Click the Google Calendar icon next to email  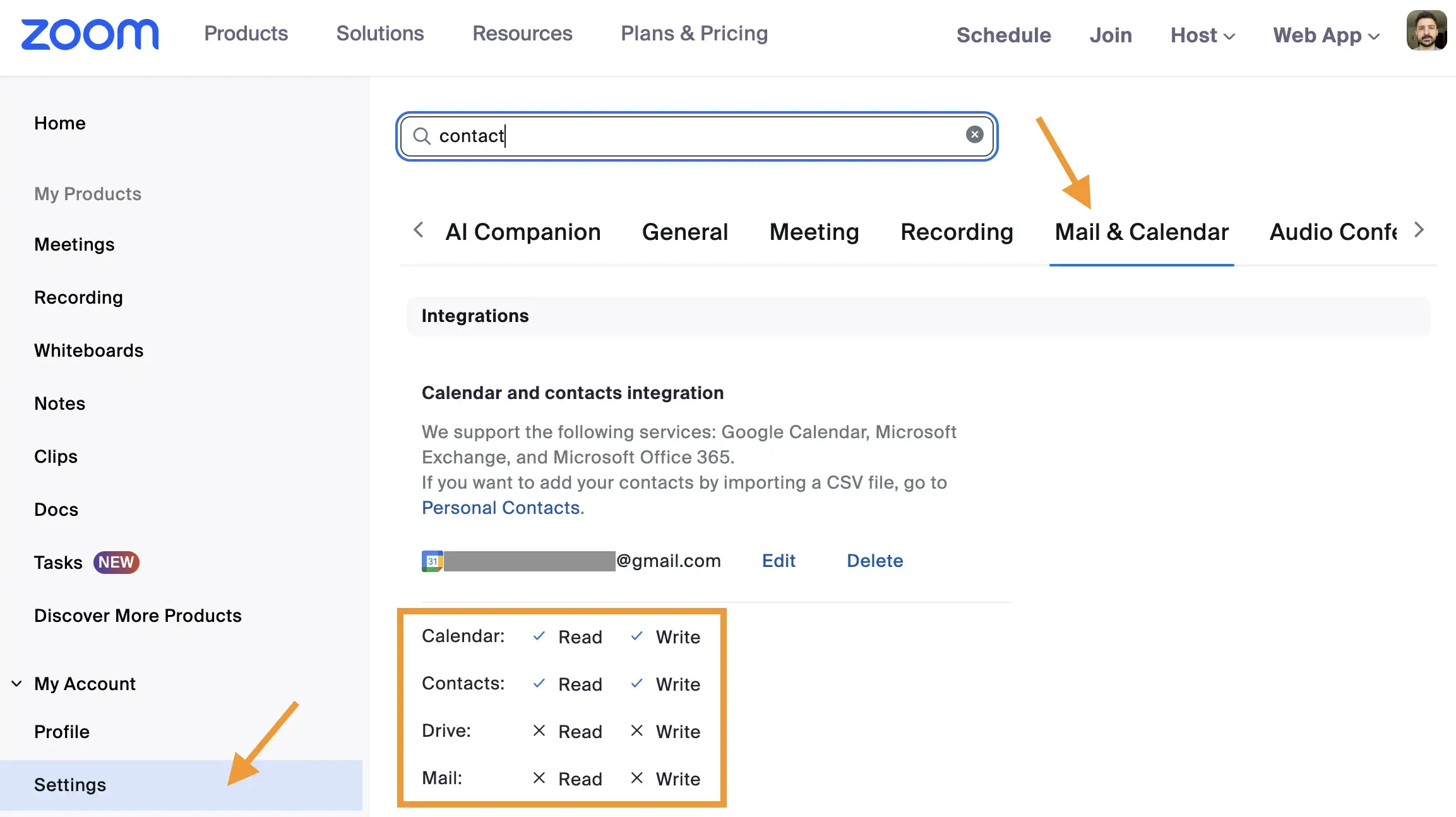(433, 561)
